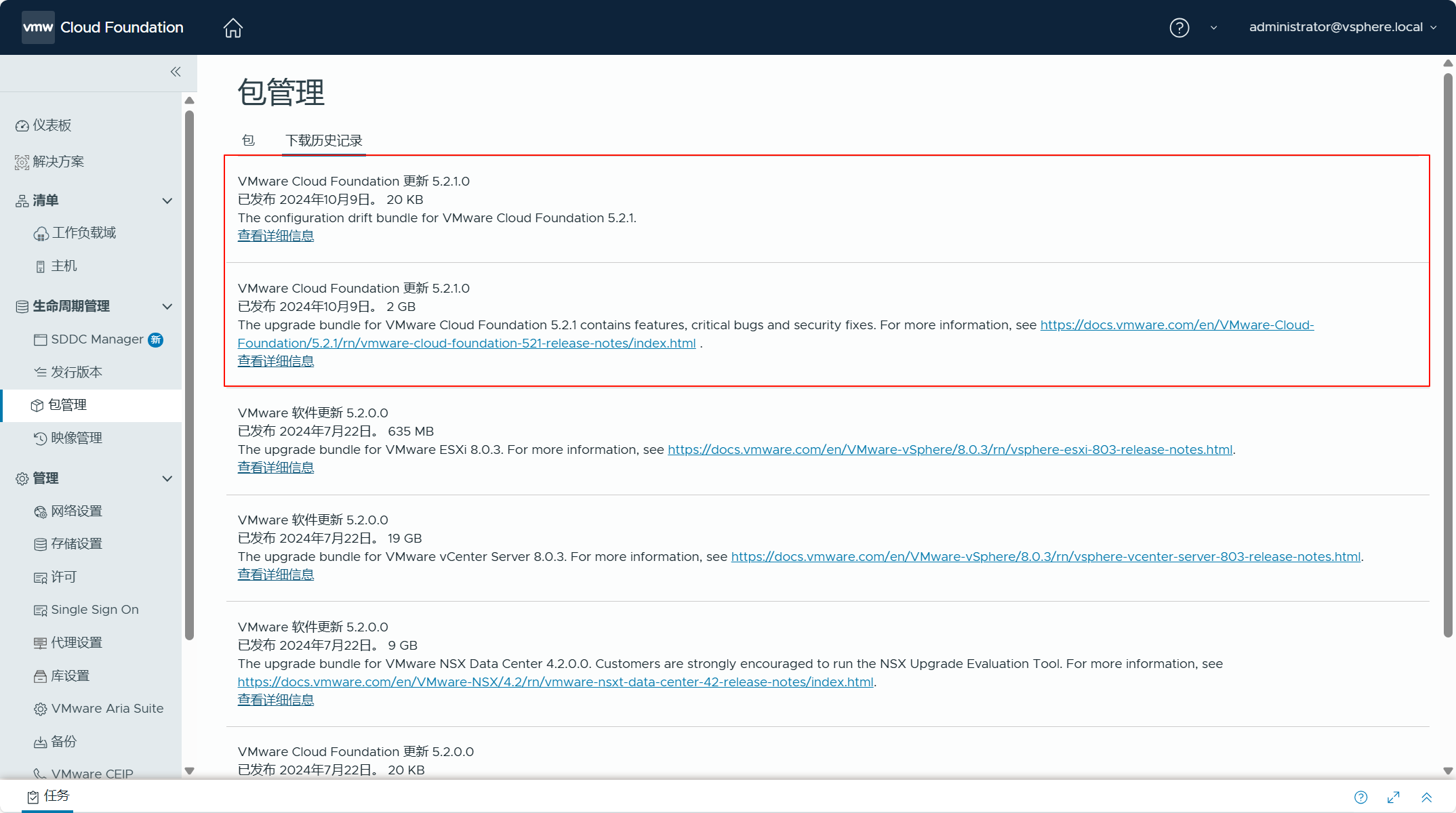Image resolution: width=1456 pixels, height=813 pixels.
Task: Click the 映像管理 history icon
Action: pyautogui.click(x=41, y=438)
